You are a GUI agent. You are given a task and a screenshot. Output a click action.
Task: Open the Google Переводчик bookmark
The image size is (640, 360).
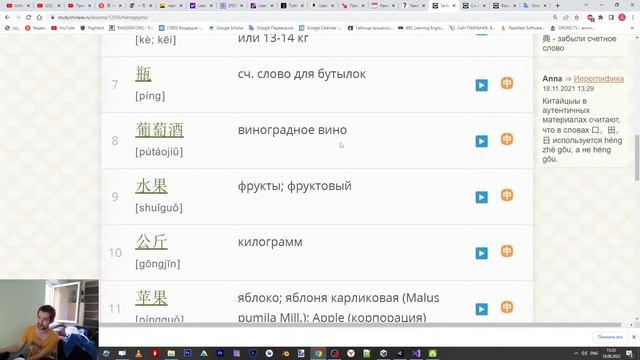tap(271, 28)
